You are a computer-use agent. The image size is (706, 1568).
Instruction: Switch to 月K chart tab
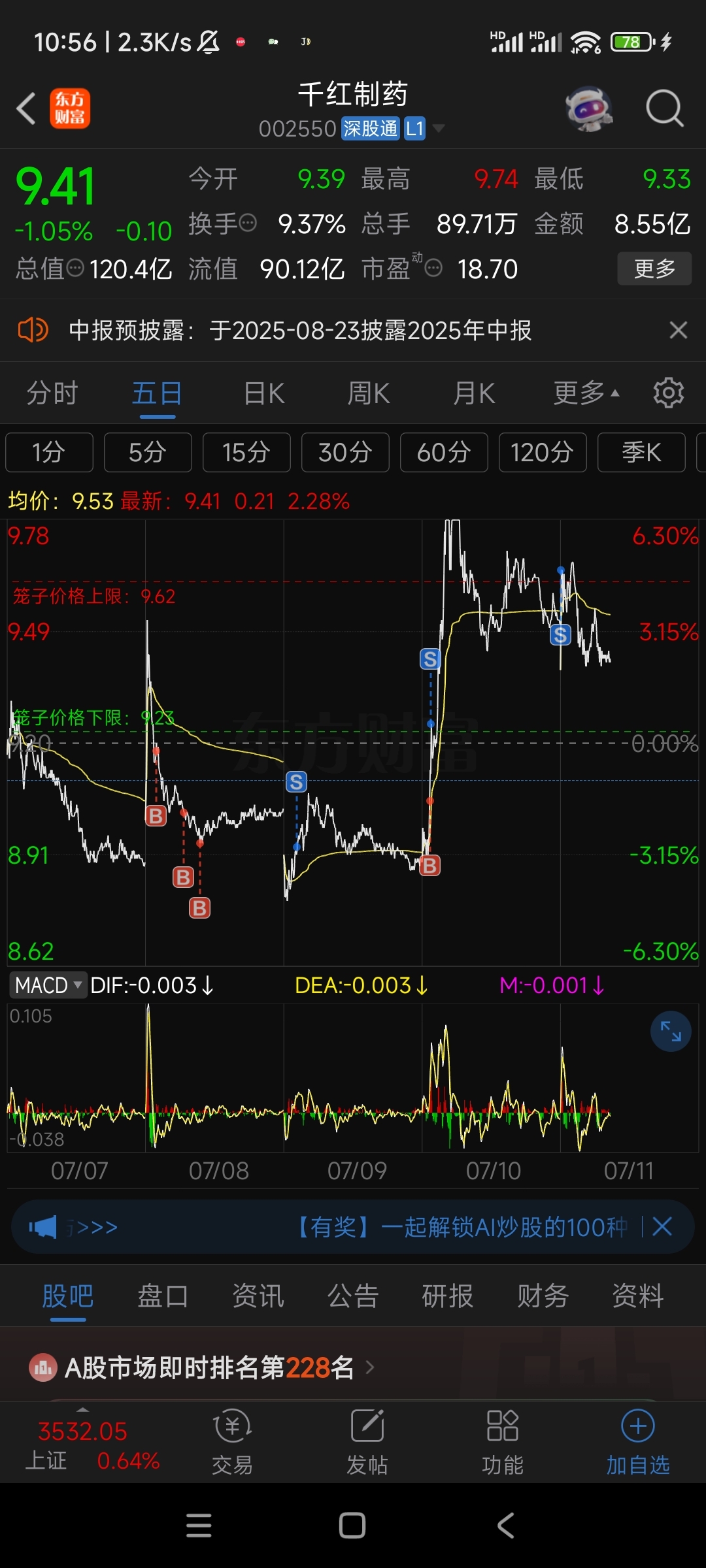474,393
